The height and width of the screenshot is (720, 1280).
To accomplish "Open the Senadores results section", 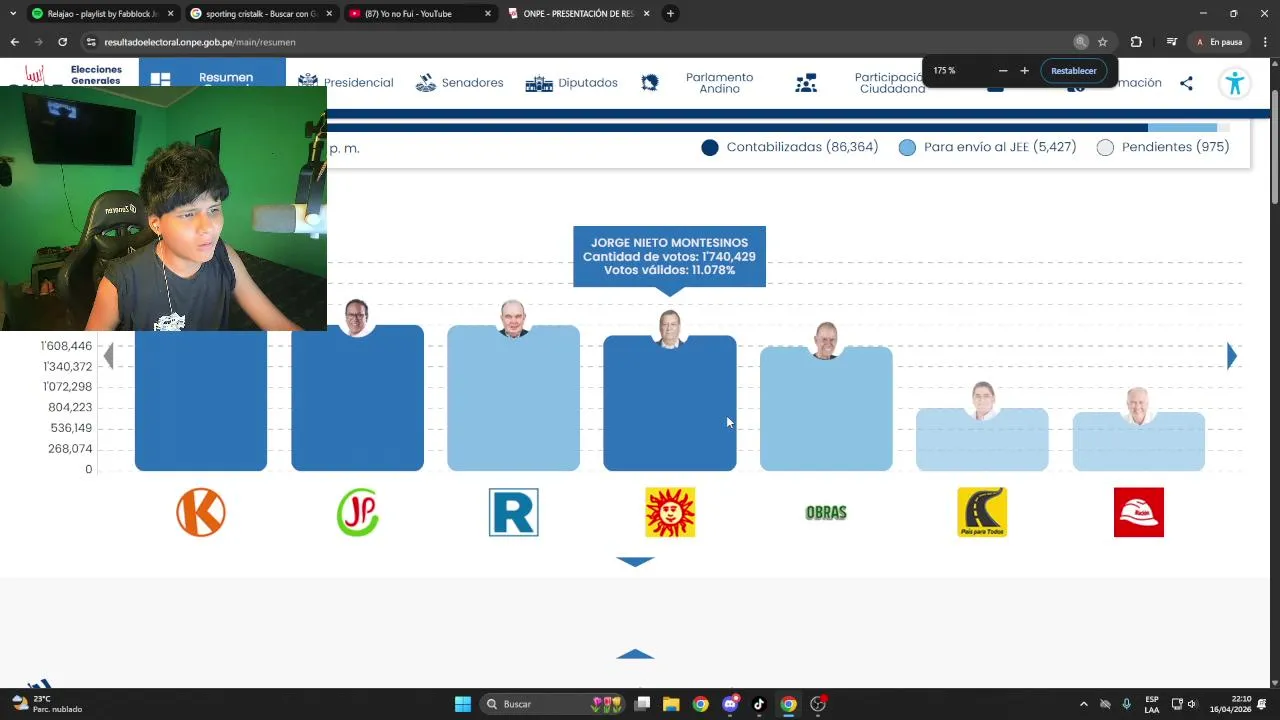I will coord(460,83).
